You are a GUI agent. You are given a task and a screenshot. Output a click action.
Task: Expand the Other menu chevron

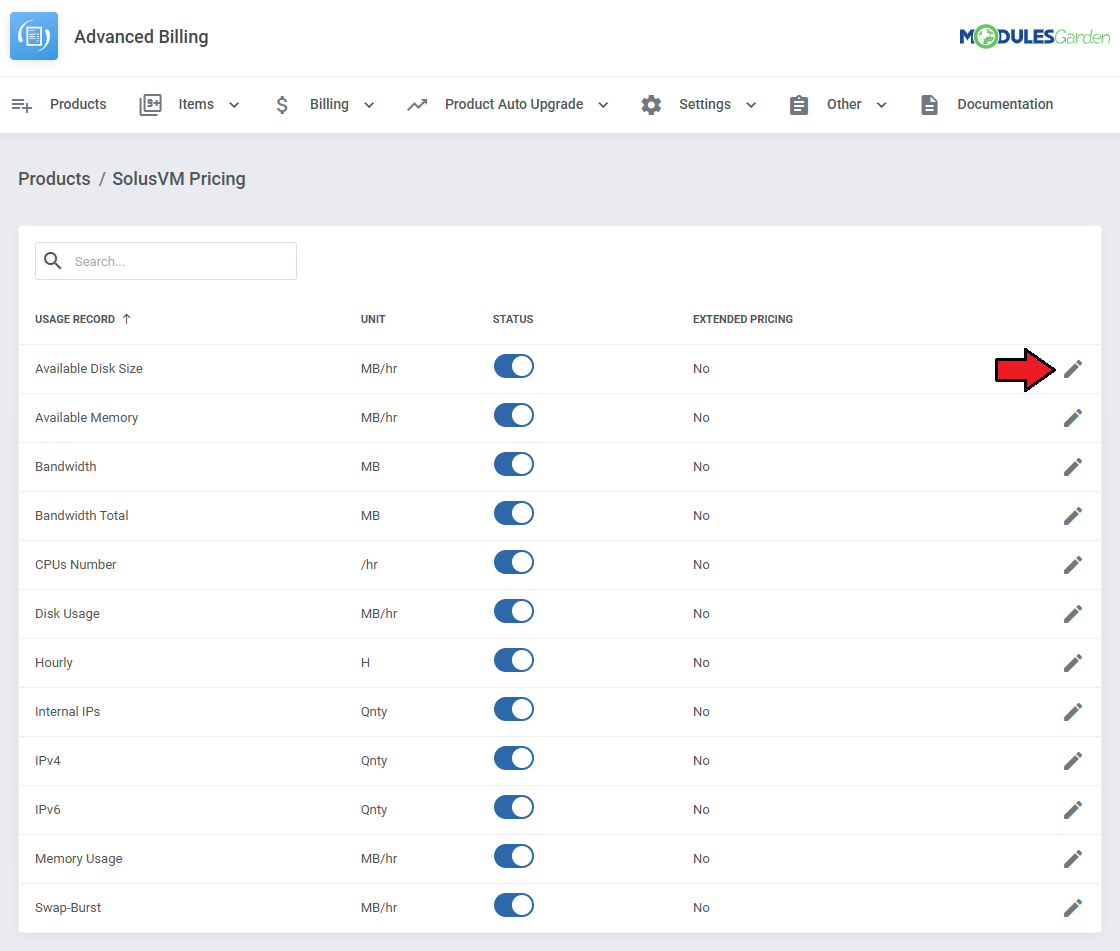click(x=881, y=105)
